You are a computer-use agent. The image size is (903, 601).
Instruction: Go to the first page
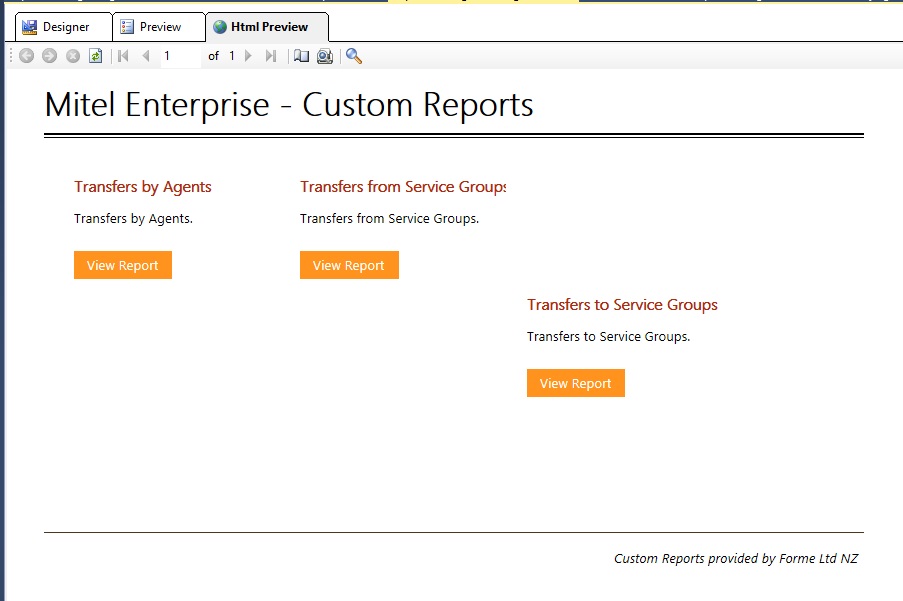tap(123, 56)
